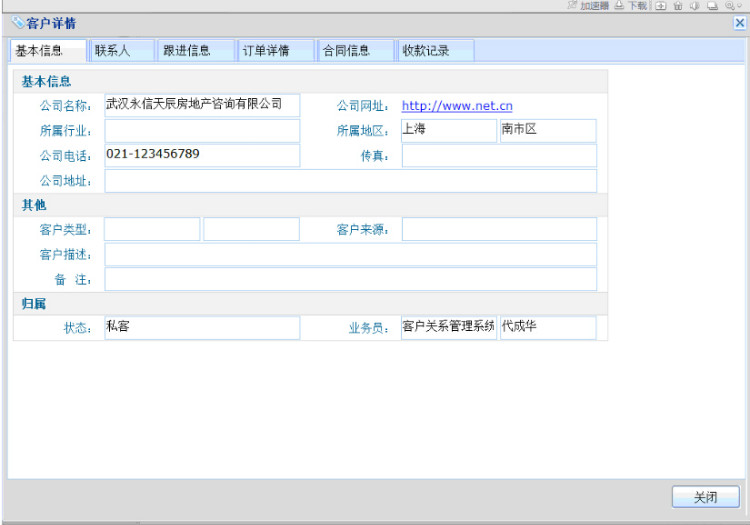Click the 传真 label
Viewport: 750px width, 525px height.
click(x=375, y=156)
